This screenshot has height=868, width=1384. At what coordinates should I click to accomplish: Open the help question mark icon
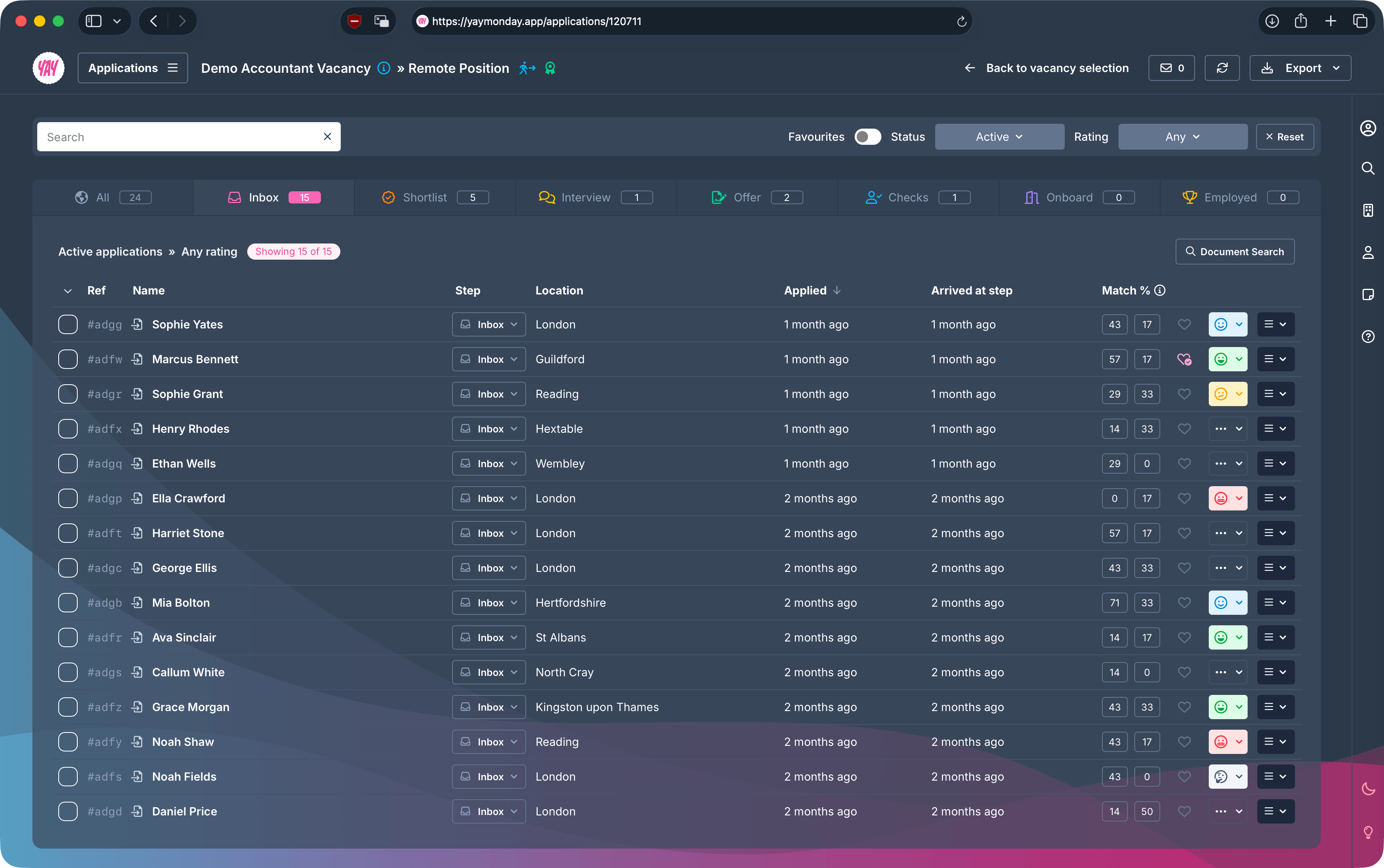pos(1368,337)
